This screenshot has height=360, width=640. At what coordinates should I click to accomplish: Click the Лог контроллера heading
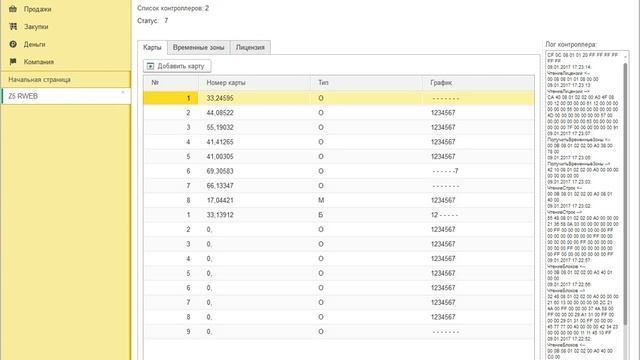(571, 44)
